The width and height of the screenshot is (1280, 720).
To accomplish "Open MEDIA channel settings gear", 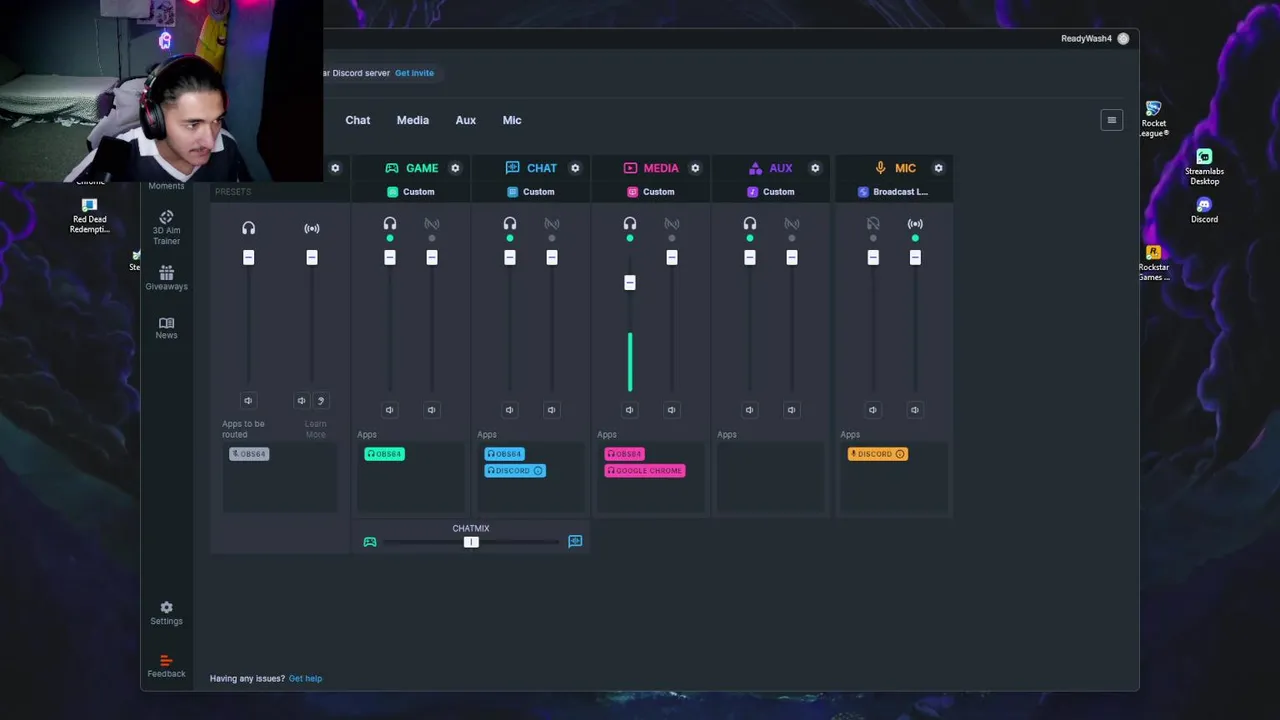I will click(x=695, y=168).
